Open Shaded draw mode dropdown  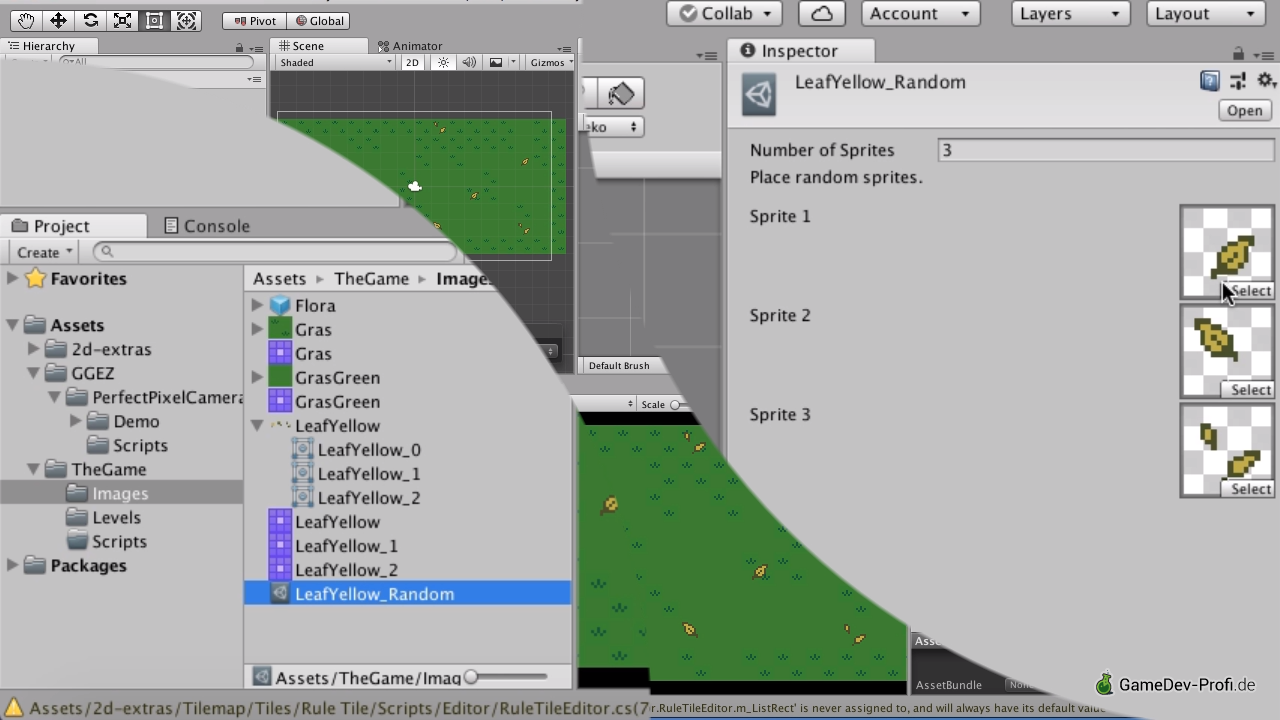coord(336,62)
